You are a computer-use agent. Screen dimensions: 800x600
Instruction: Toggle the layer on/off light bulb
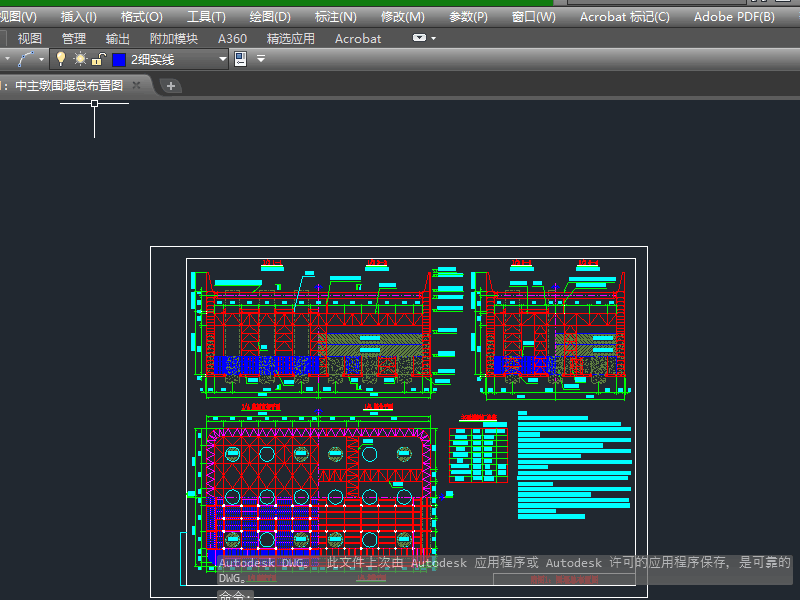60,60
